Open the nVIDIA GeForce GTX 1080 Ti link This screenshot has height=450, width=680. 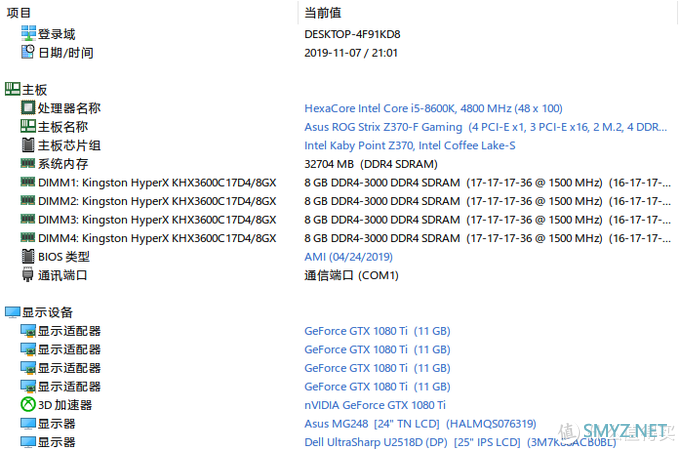(375, 405)
